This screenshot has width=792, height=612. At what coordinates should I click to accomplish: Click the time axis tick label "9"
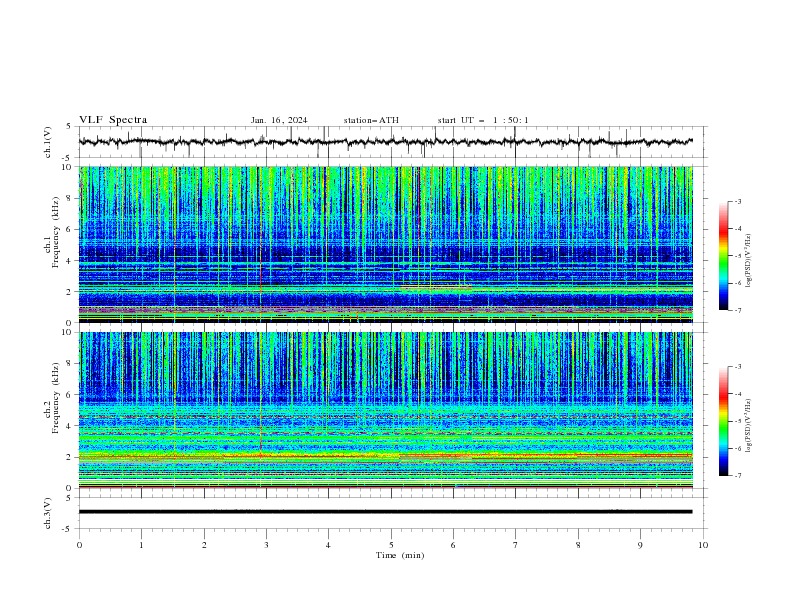[640, 545]
